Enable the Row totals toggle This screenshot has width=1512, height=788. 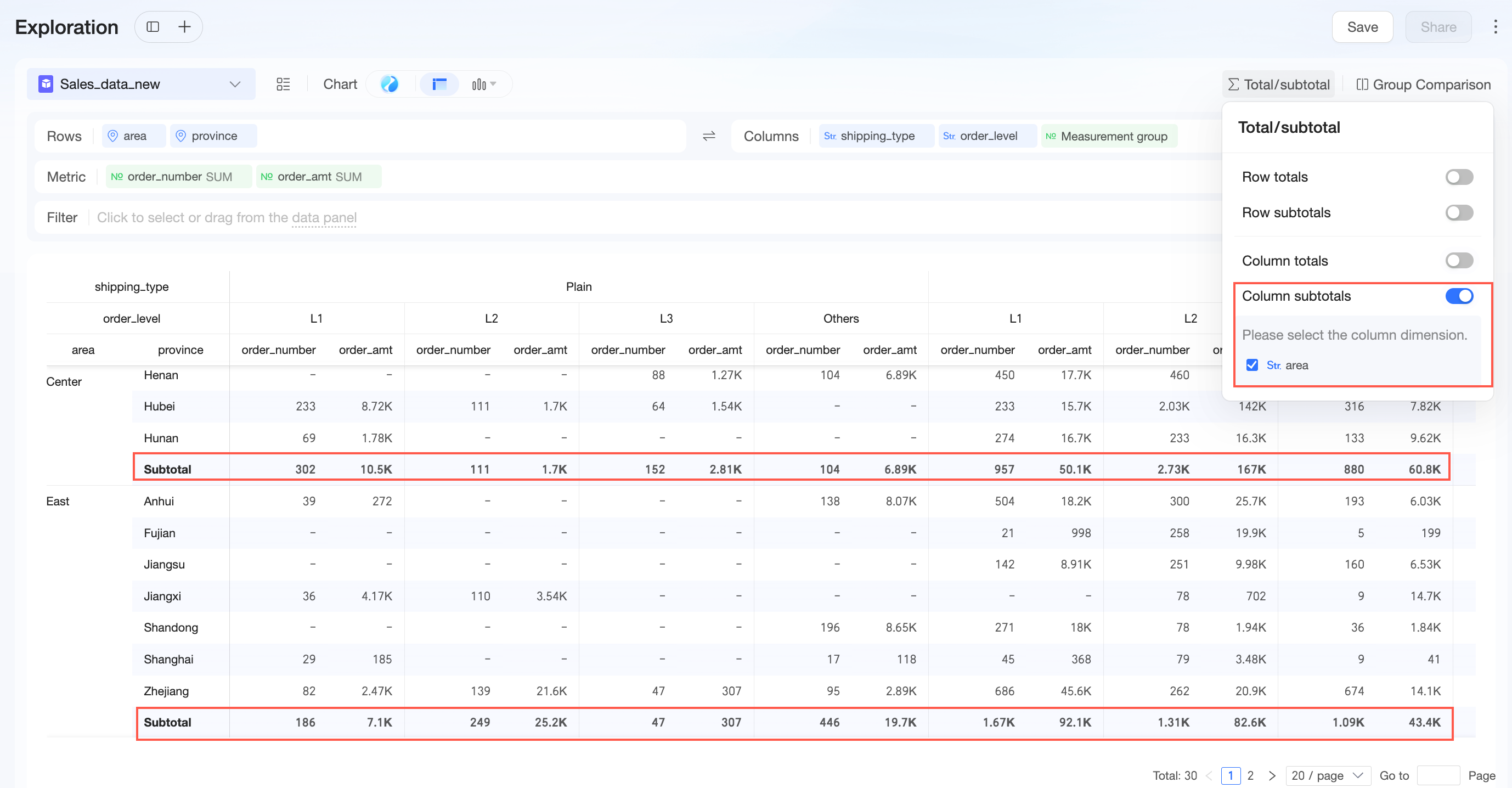1459,177
